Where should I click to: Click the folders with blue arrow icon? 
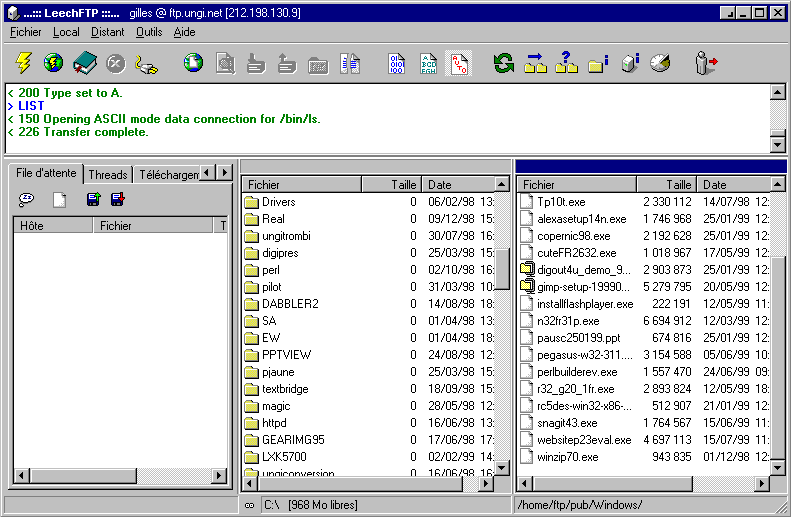pos(535,64)
